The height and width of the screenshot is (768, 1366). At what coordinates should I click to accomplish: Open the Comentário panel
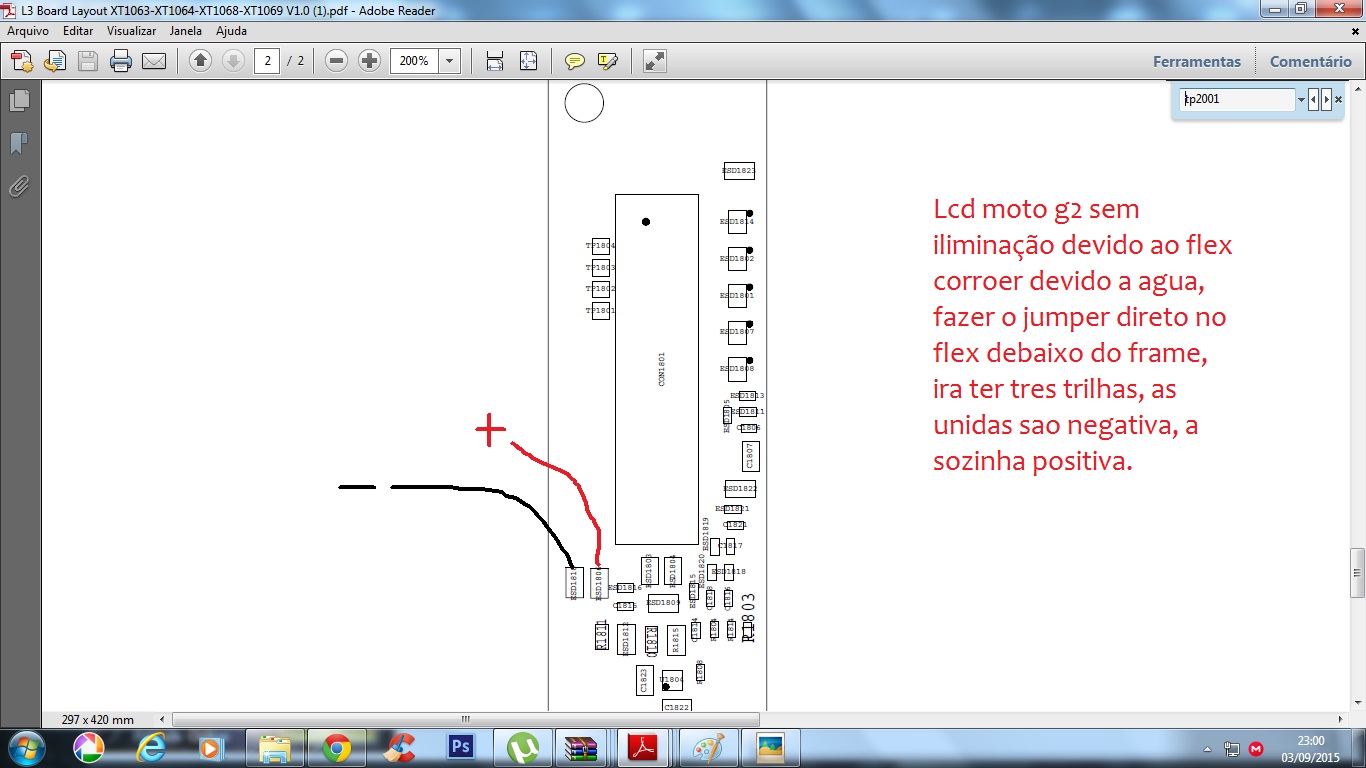(1311, 61)
